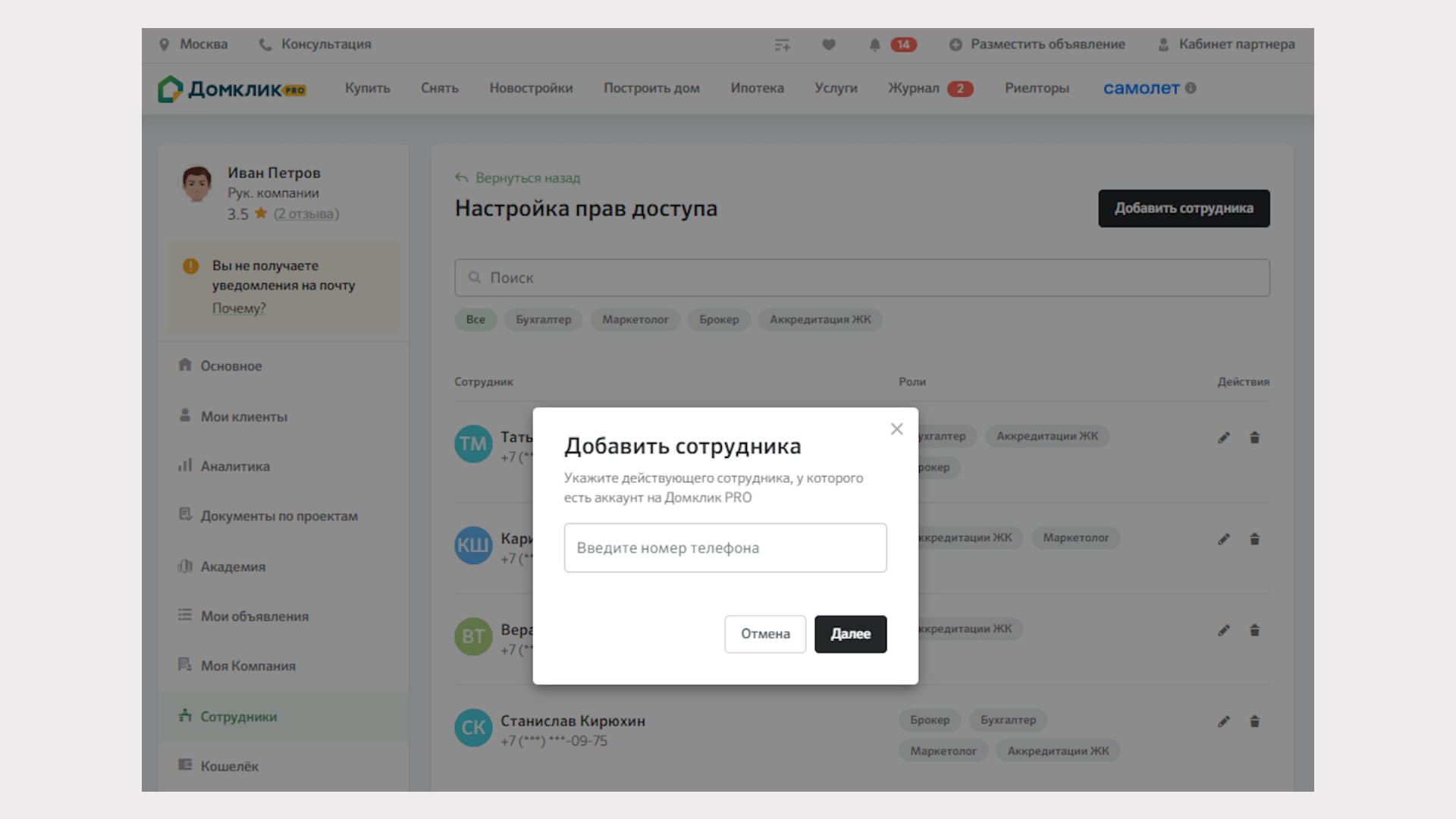Click the search magnifier icon

pyautogui.click(x=475, y=278)
